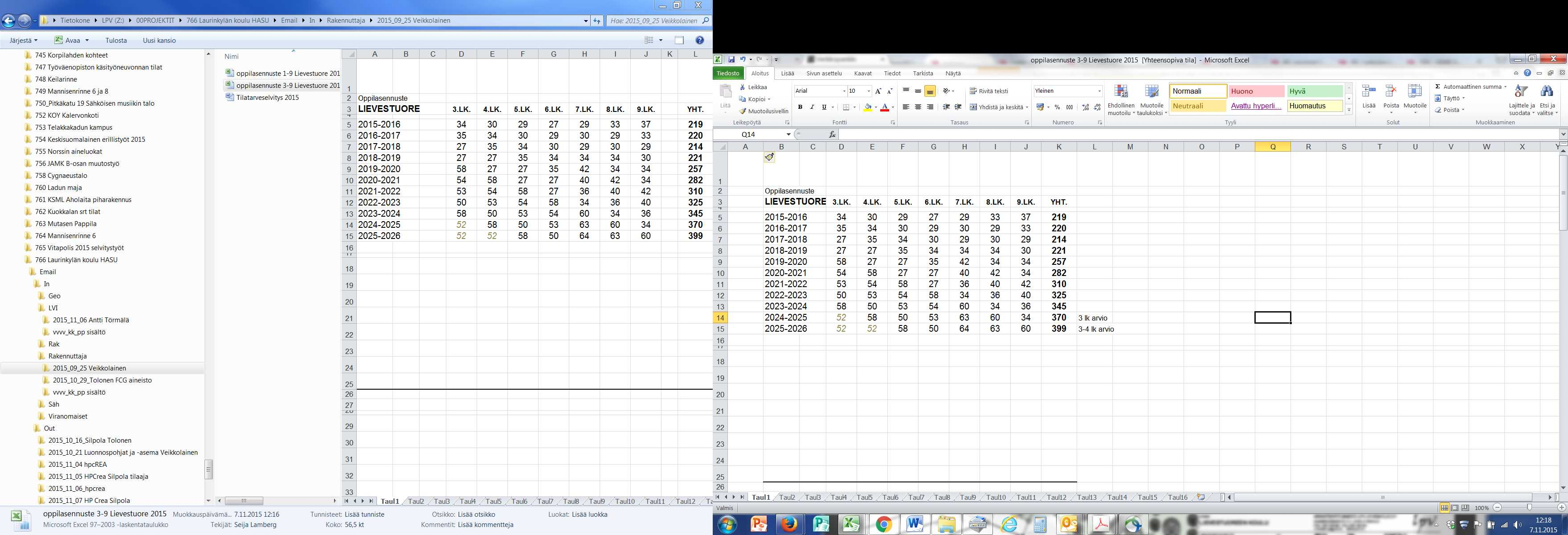
Task: Open the Täyttö fill dropdown
Action: [1450, 98]
